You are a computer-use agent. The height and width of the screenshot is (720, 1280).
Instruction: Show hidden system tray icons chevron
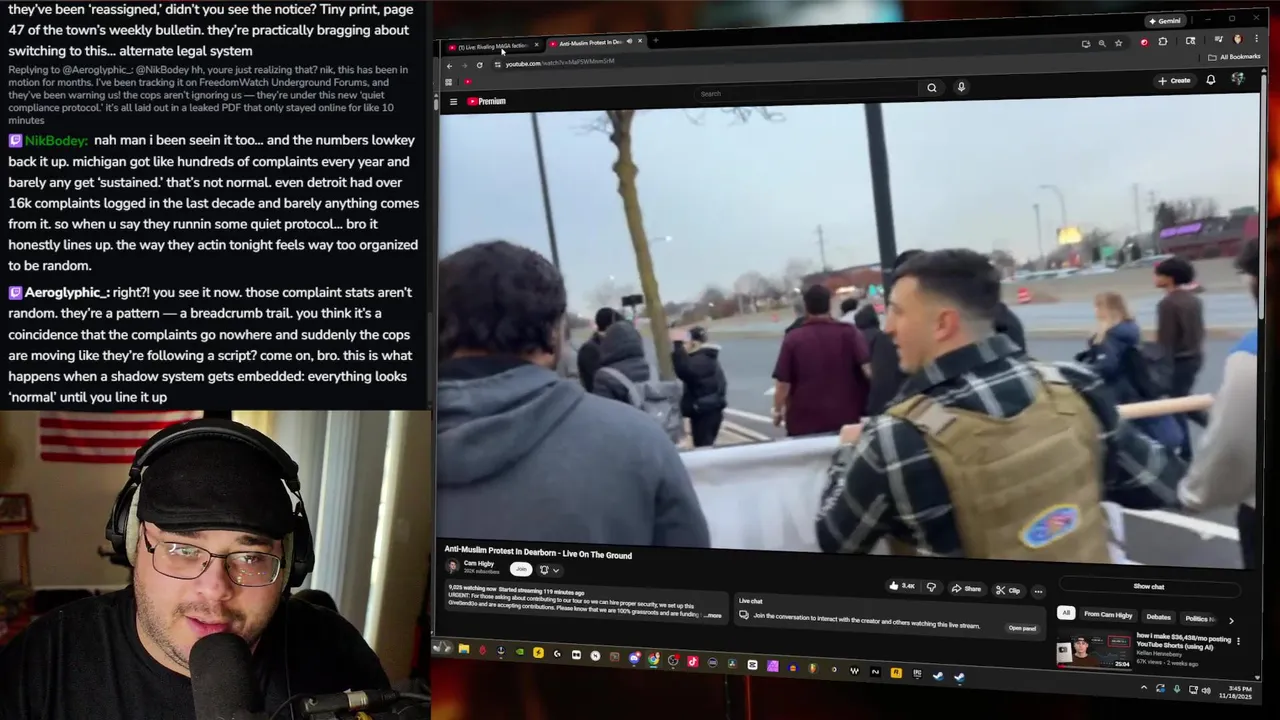(x=1144, y=688)
